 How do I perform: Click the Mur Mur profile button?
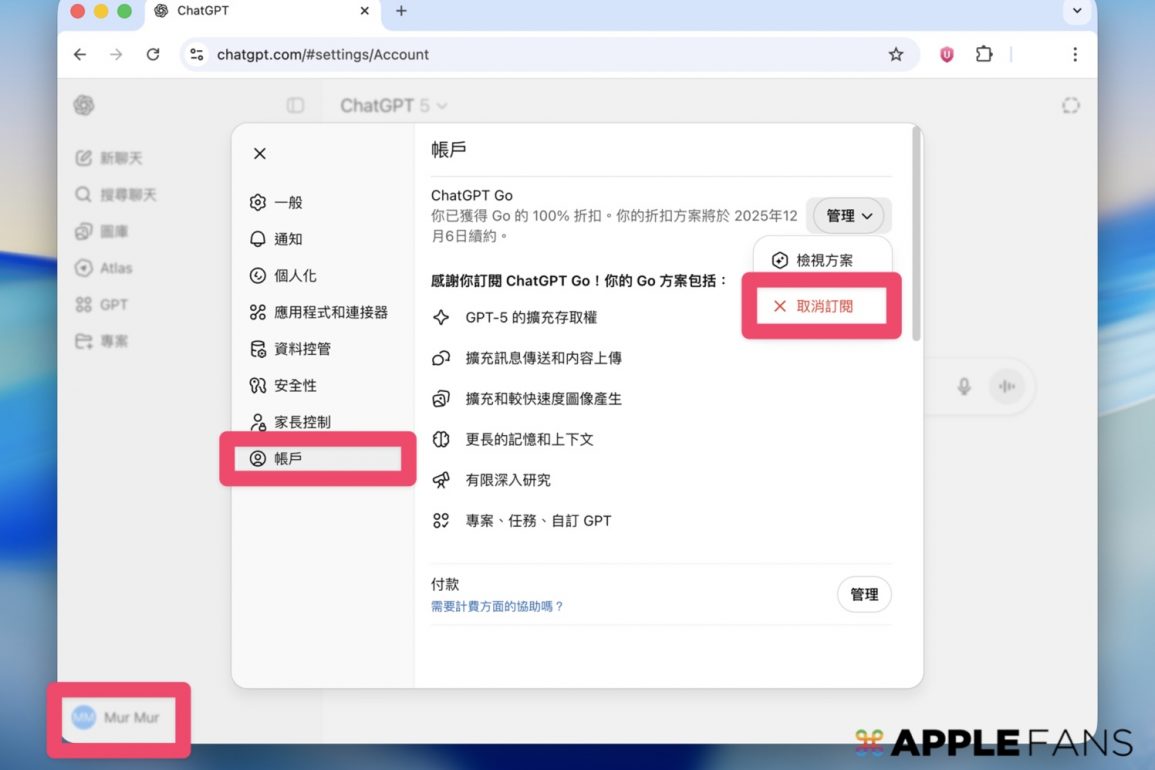coord(118,717)
